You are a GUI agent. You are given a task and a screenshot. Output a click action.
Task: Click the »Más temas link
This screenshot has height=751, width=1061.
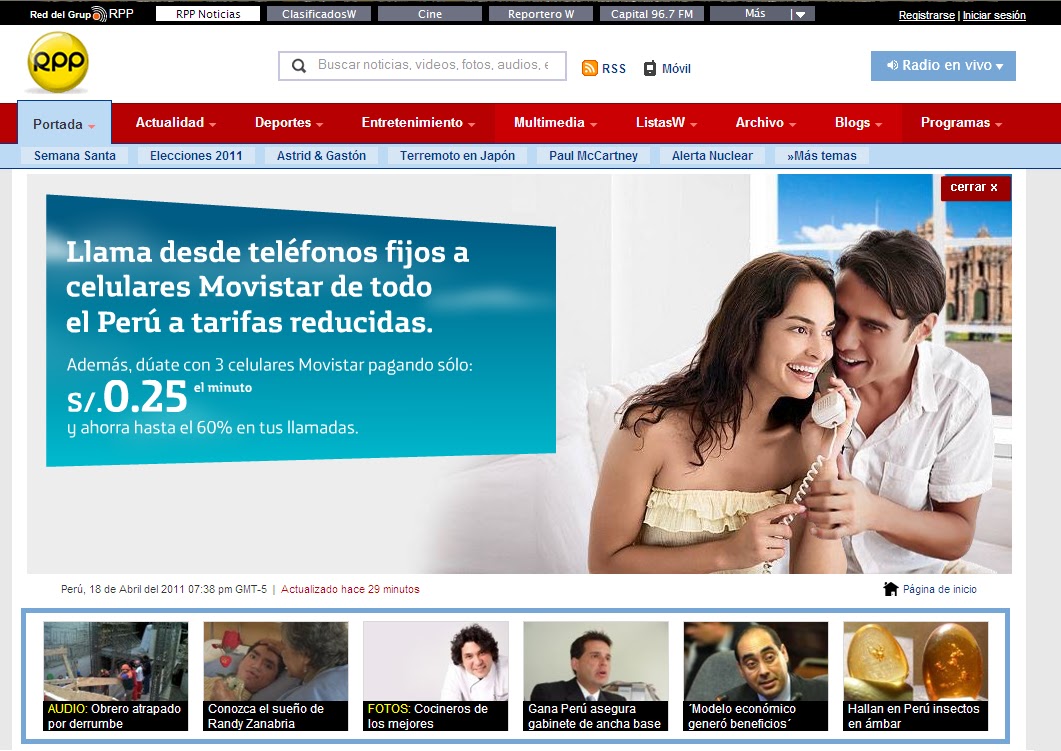pos(821,156)
